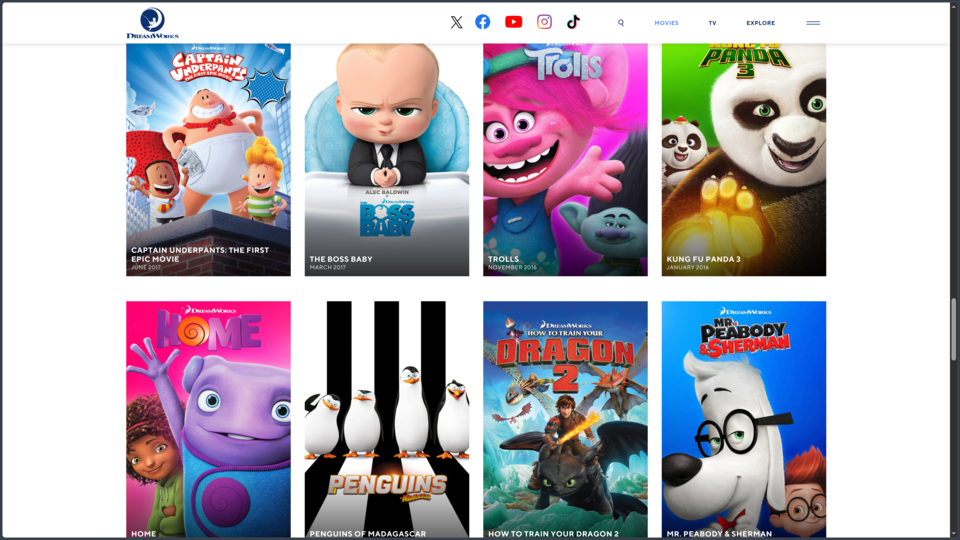Click 'Penguins of Madagascar' title caption
Viewport: 960px width, 540px height.
pyautogui.click(x=367, y=534)
